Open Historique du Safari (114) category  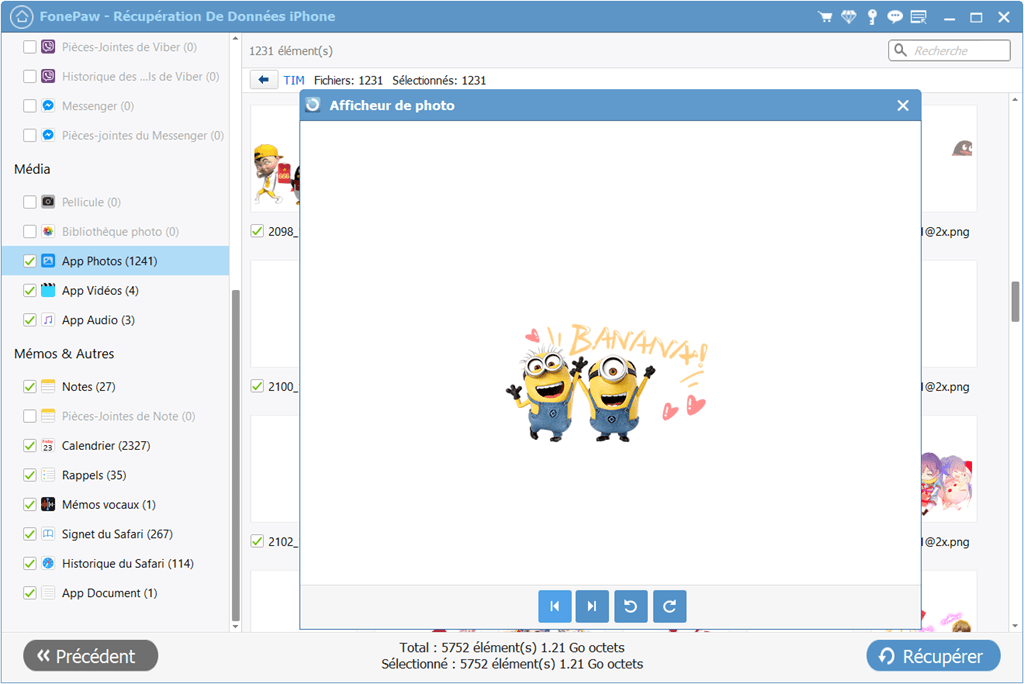pos(116,563)
